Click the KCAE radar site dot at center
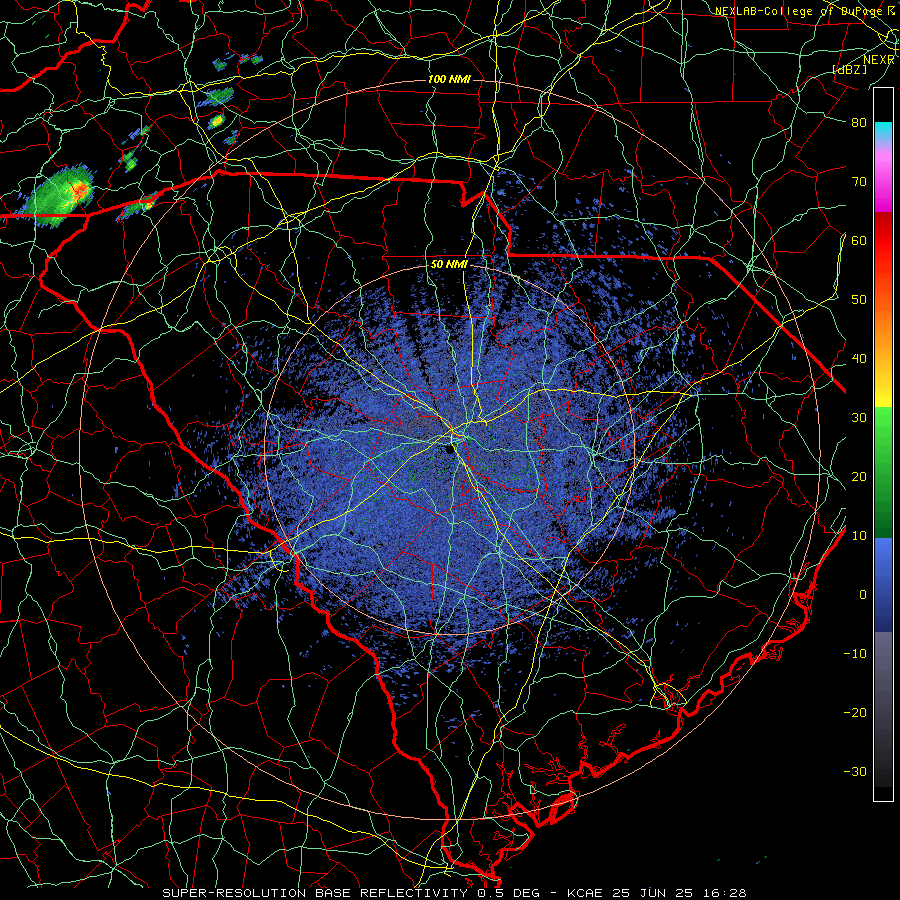900x900 pixels. pos(449,449)
